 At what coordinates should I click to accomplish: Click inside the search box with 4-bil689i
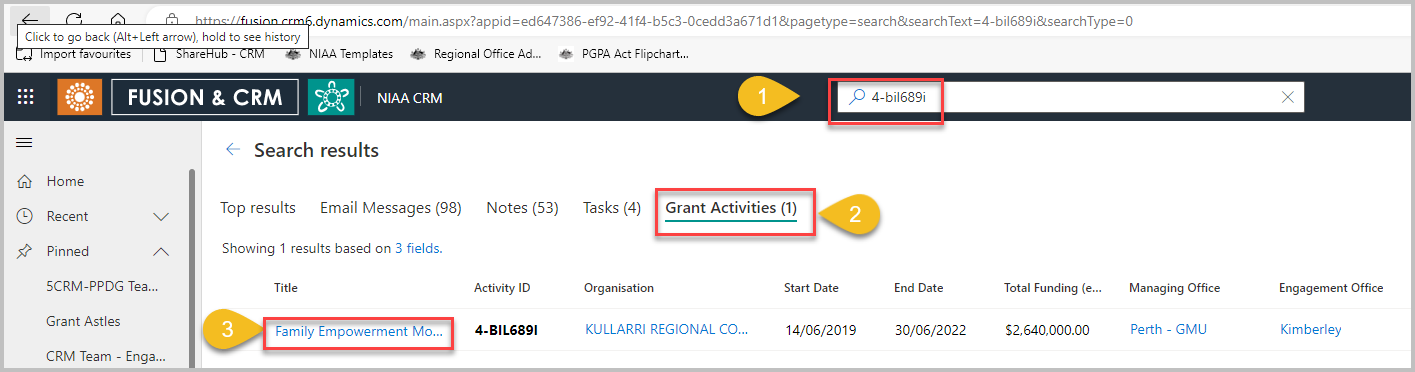tap(1070, 97)
